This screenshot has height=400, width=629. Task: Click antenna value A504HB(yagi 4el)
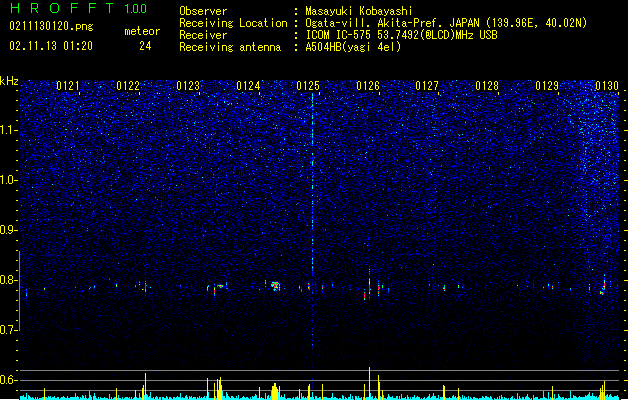point(353,47)
